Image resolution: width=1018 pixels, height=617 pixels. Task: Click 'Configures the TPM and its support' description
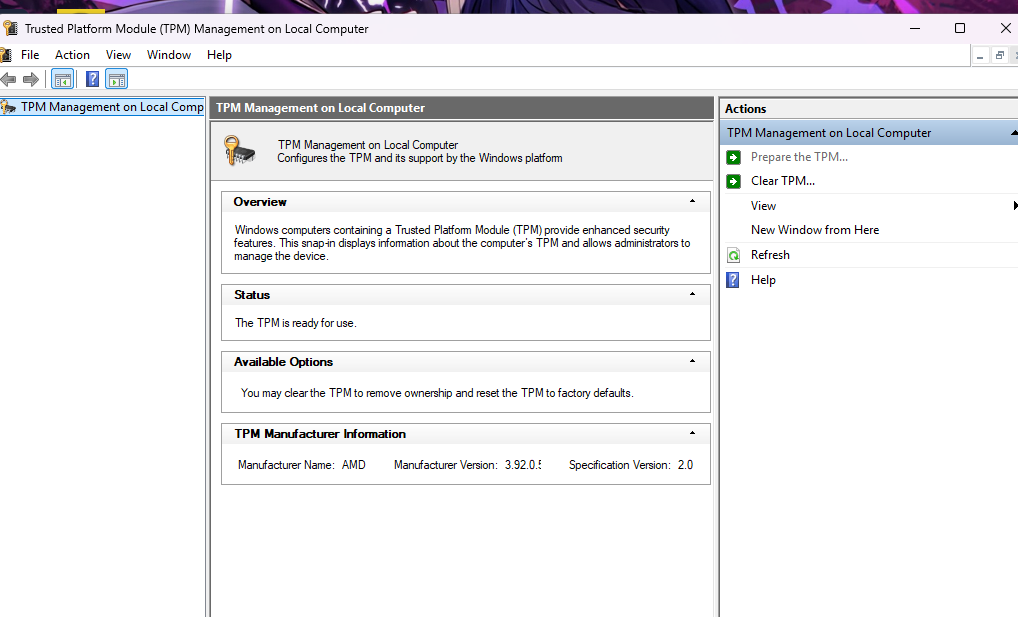point(419,158)
